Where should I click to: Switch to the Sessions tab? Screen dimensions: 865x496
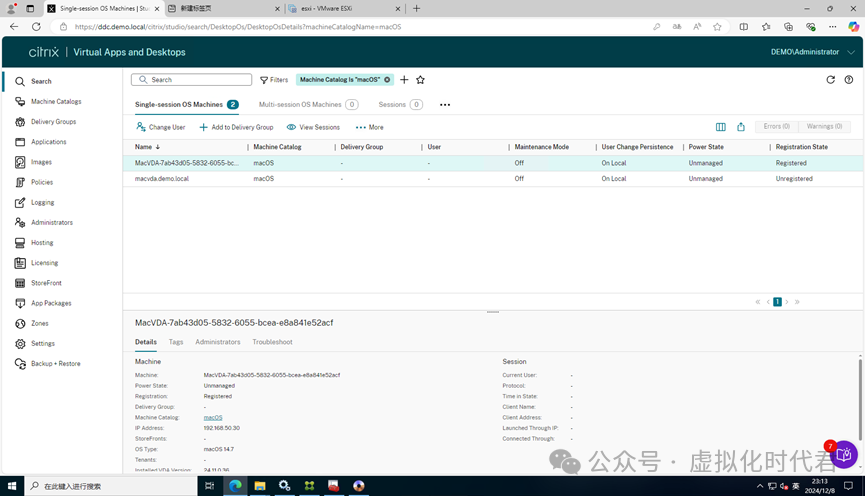pos(401,104)
